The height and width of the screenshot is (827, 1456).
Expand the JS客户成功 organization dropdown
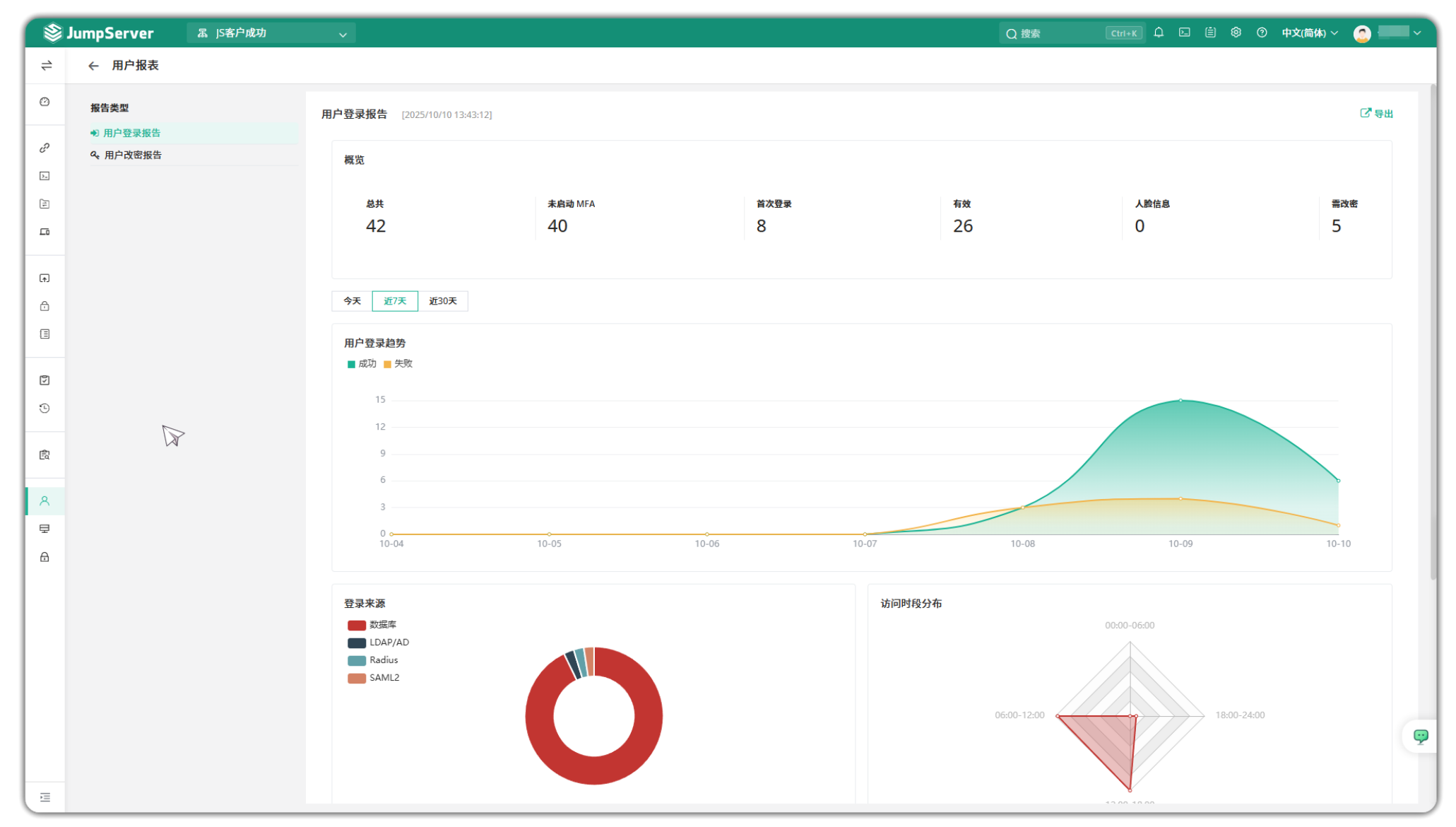click(271, 33)
